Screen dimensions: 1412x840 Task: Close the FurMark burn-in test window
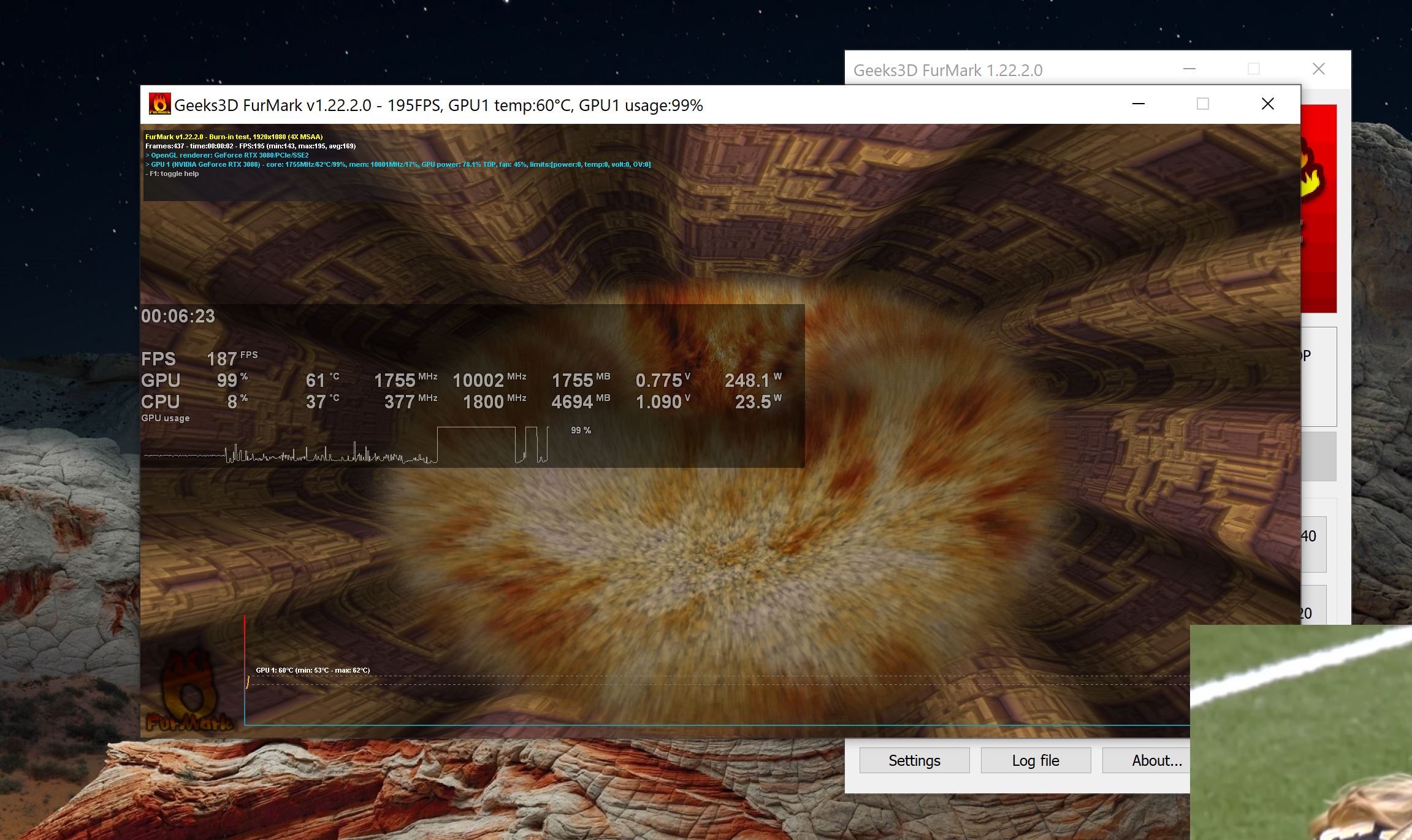[x=1268, y=104]
